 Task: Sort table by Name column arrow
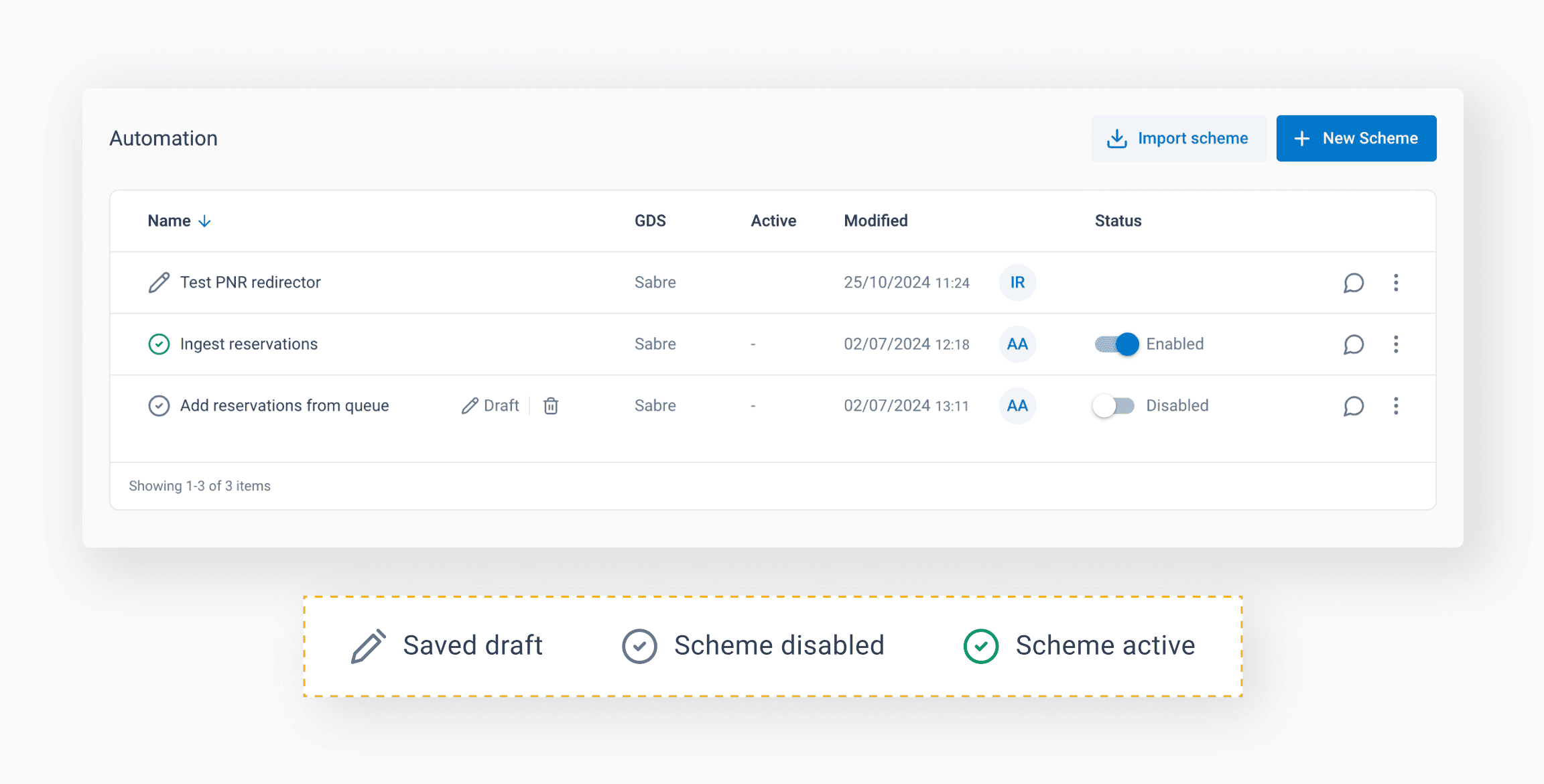coord(204,221)
